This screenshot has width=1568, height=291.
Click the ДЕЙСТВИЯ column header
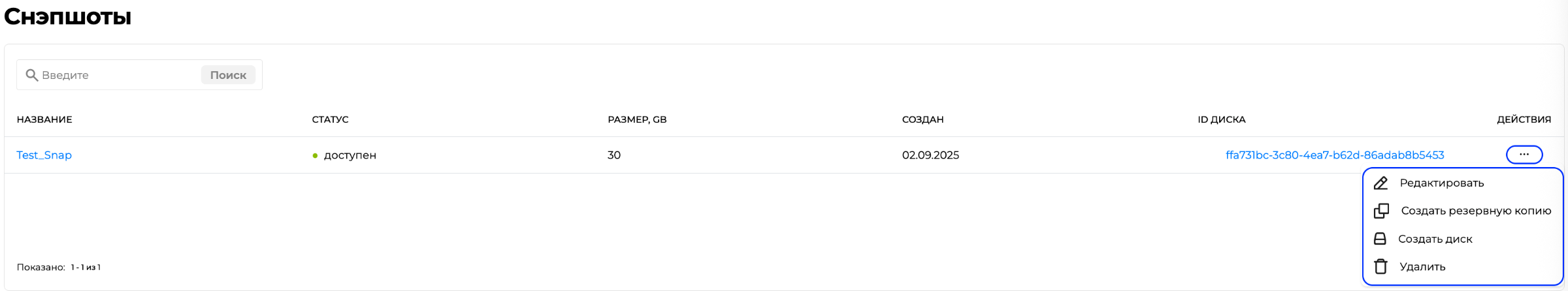pos(1524,119)
